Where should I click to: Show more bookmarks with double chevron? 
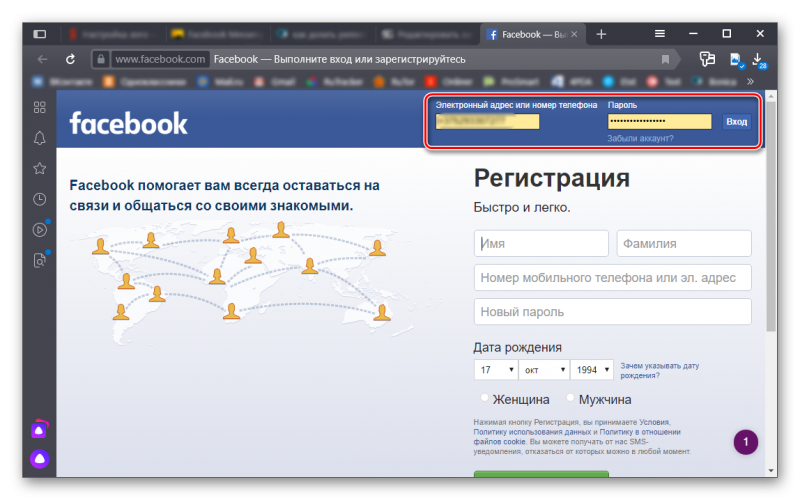point(750,81)
